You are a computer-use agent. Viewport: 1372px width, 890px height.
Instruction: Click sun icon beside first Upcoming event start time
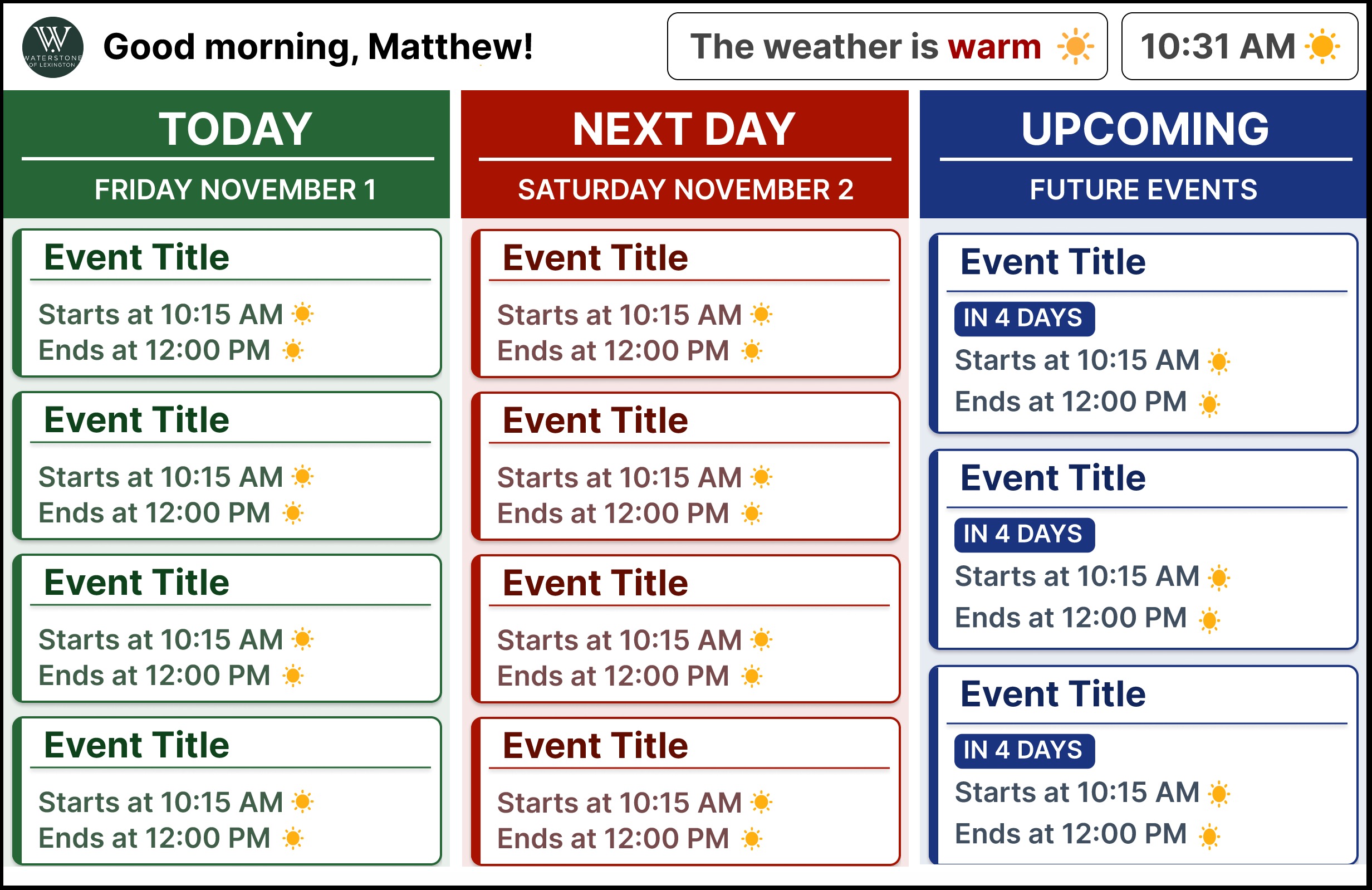click(x=1219, y=361)
